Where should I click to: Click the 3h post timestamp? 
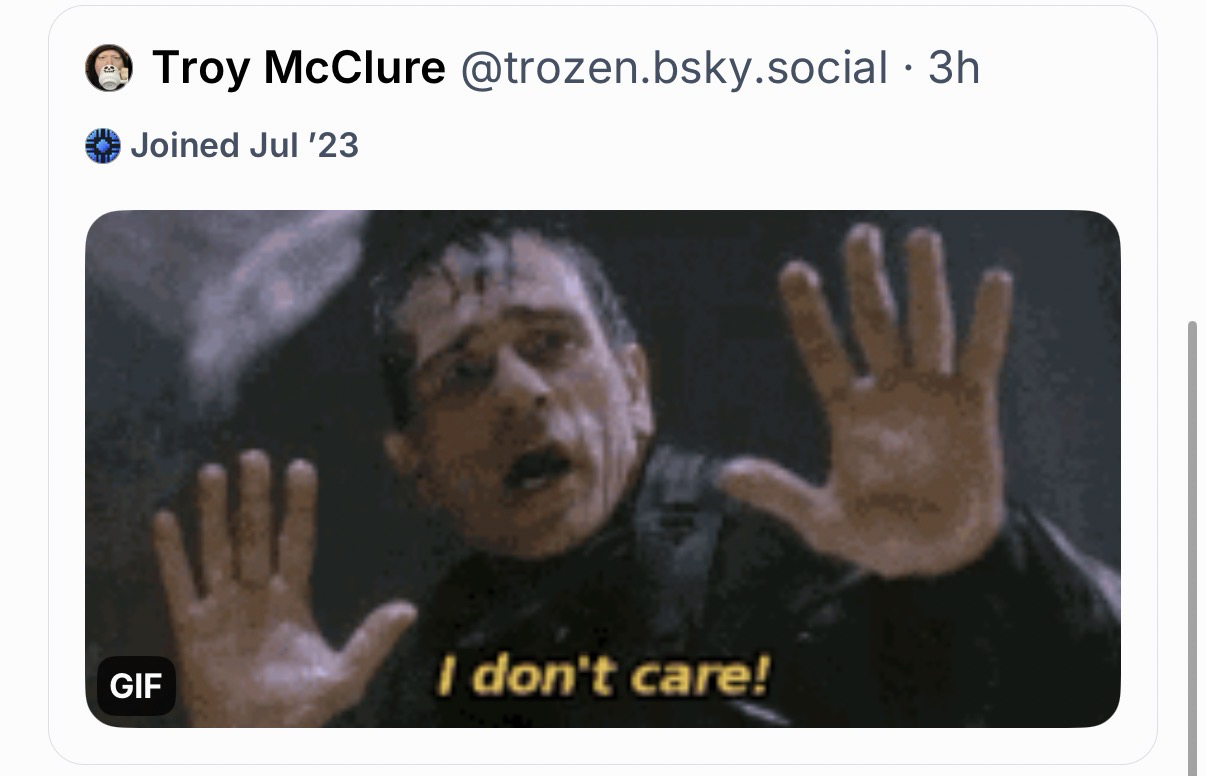pos(953,68)
